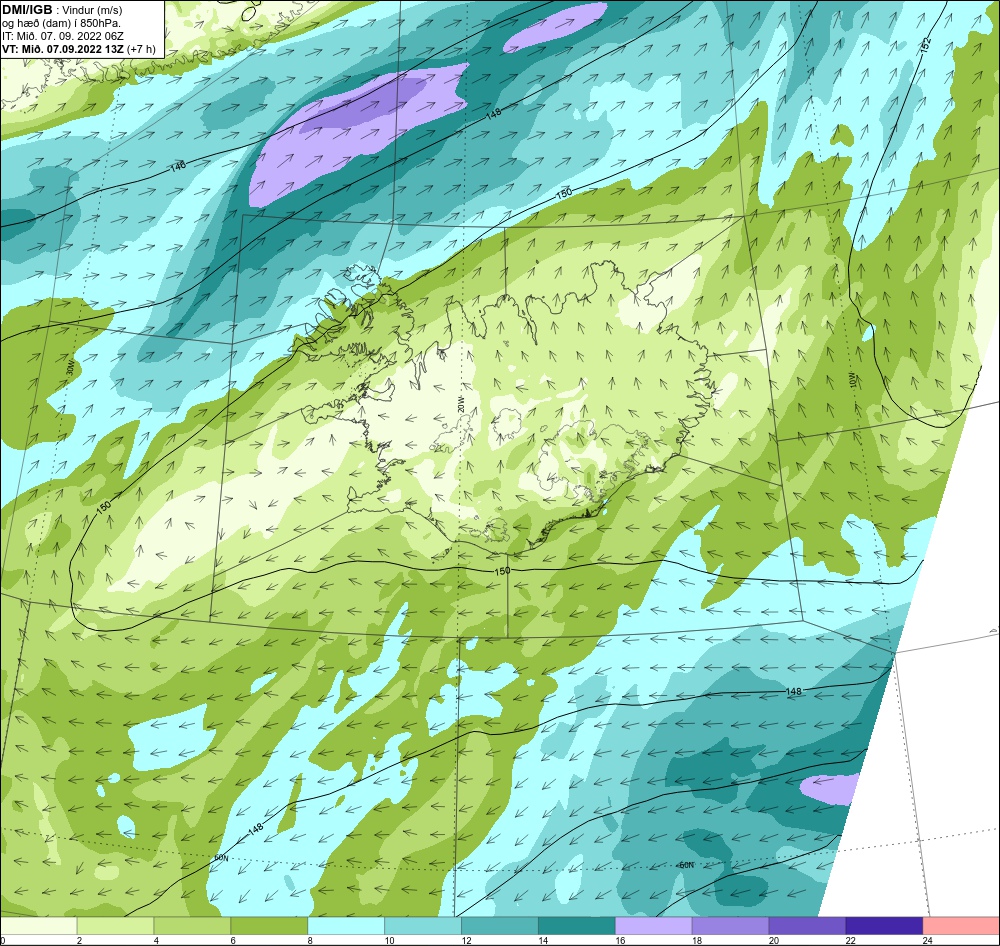Select the 16–18 m/s light purple legend swatch
The width and height of the screenshot is (1000, 946).
654,926
